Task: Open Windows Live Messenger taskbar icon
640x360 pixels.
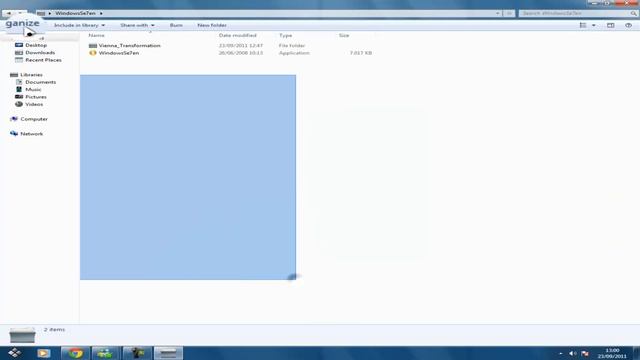Action: [x=105, y=353]
